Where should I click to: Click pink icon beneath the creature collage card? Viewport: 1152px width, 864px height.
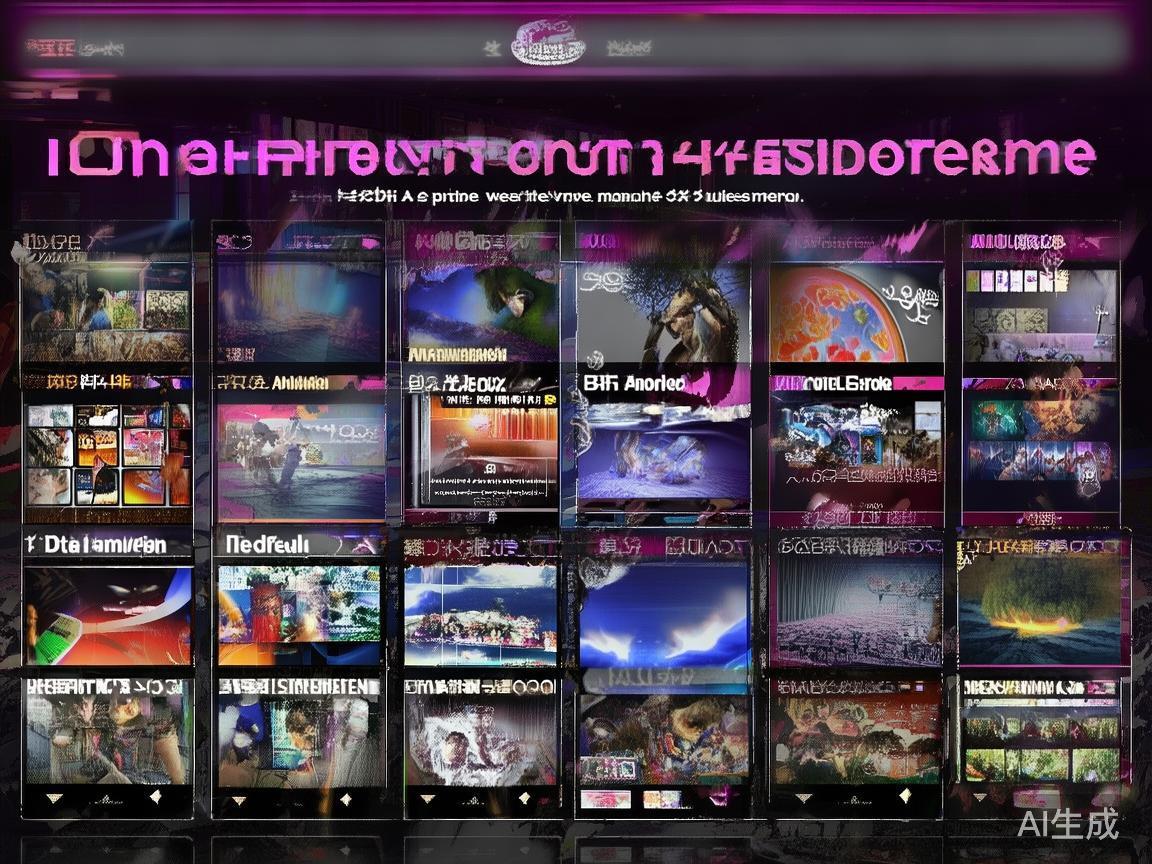pyautogui.click(x=718, y=797)
